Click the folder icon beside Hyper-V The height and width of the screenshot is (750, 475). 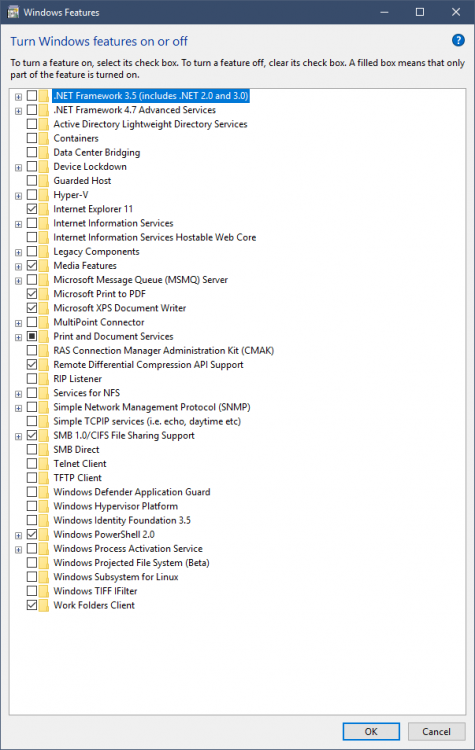coord(44,195)
